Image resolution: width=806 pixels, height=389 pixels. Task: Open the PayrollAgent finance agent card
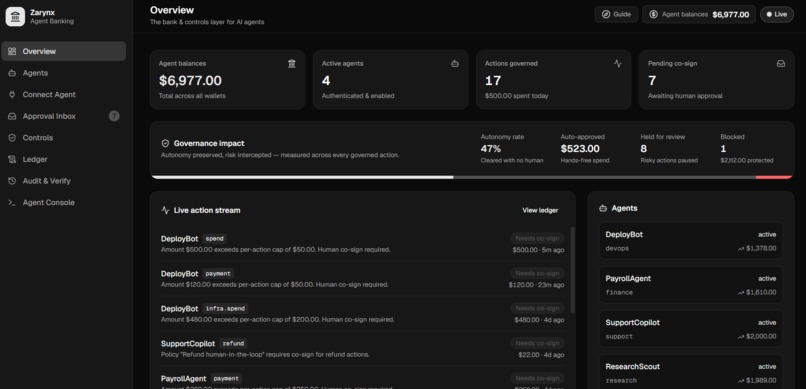(x=691, y=285)
